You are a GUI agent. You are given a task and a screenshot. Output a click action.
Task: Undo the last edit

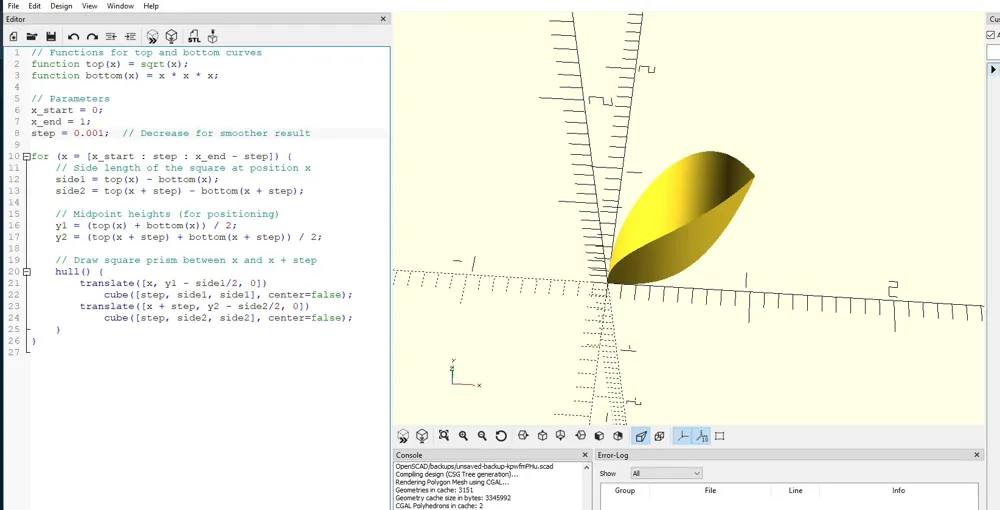73,37
